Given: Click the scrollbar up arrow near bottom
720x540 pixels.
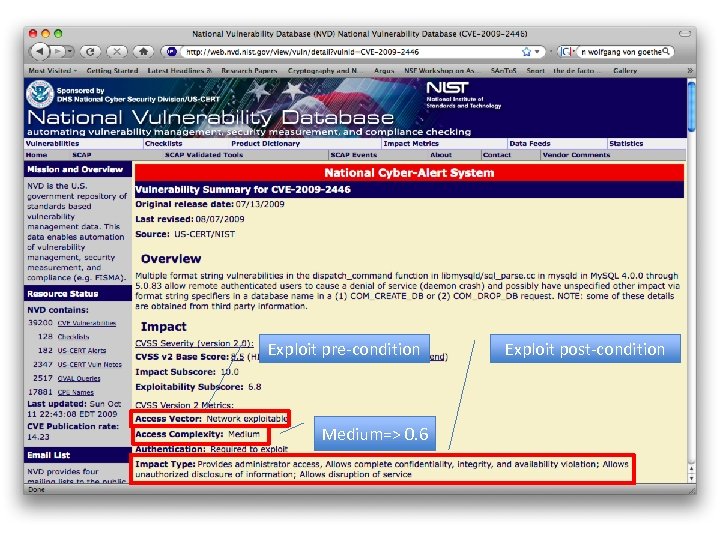Looking at the screenshot, I should [x=692, y=468].
